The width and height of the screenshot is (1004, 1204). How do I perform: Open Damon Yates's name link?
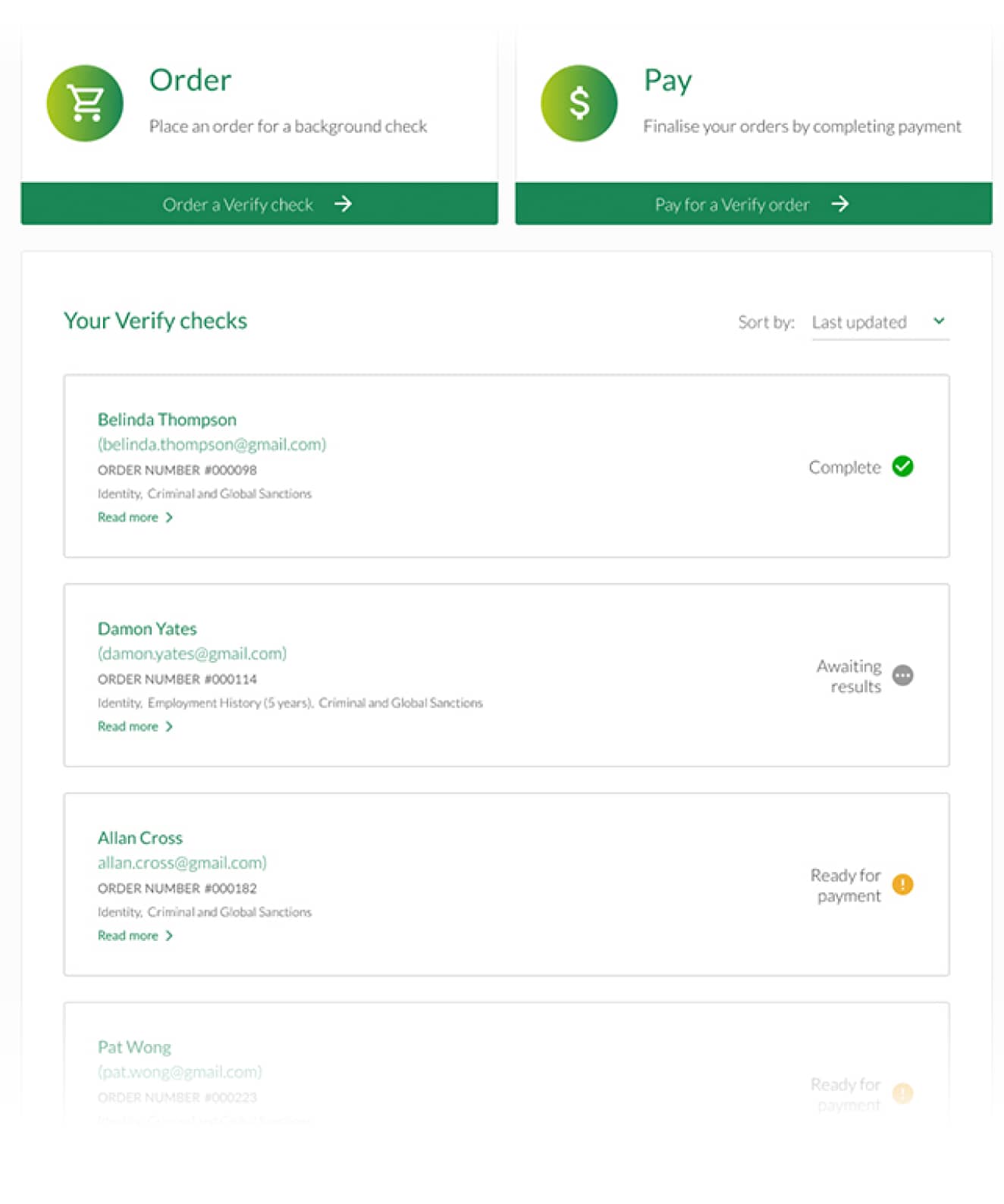pyautogui.click(x=147, y=629)
